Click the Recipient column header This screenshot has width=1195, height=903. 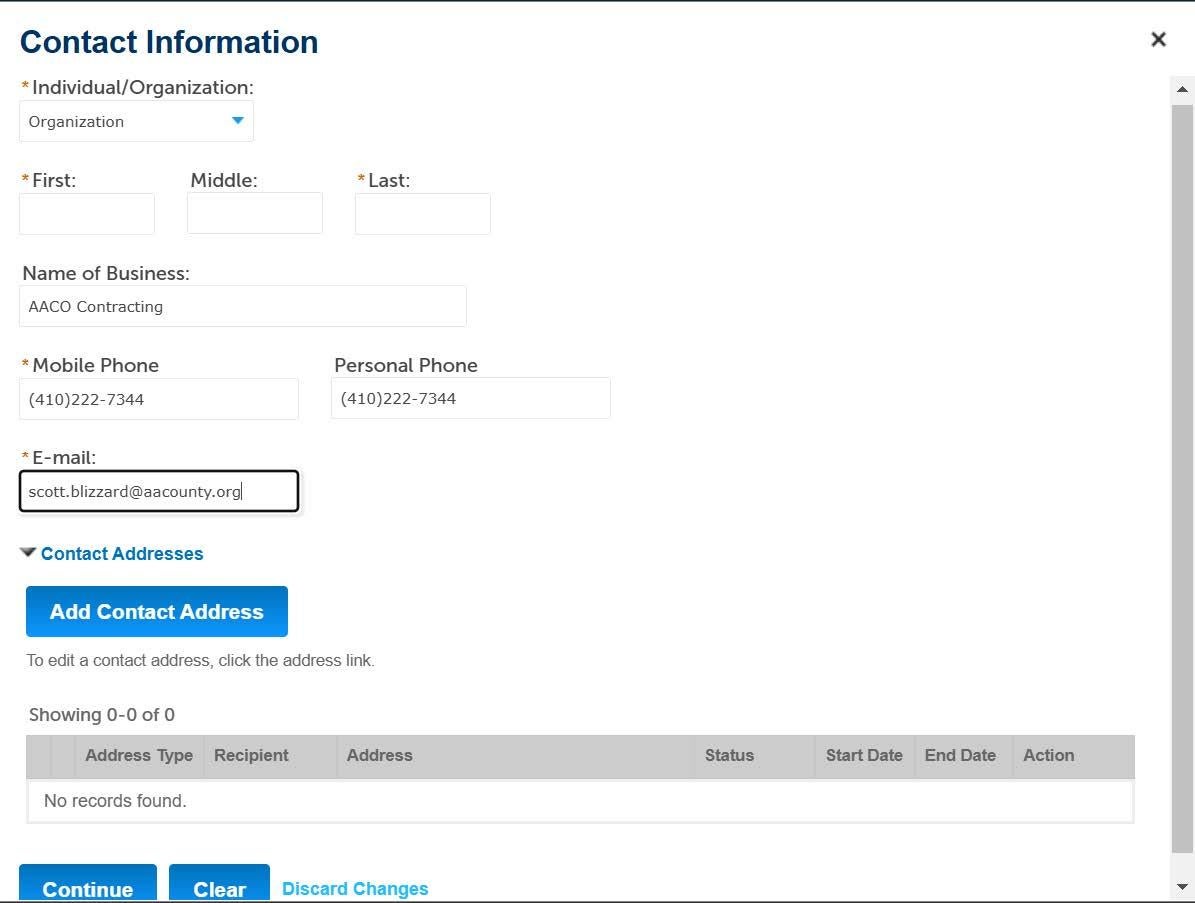click(250, 755)
